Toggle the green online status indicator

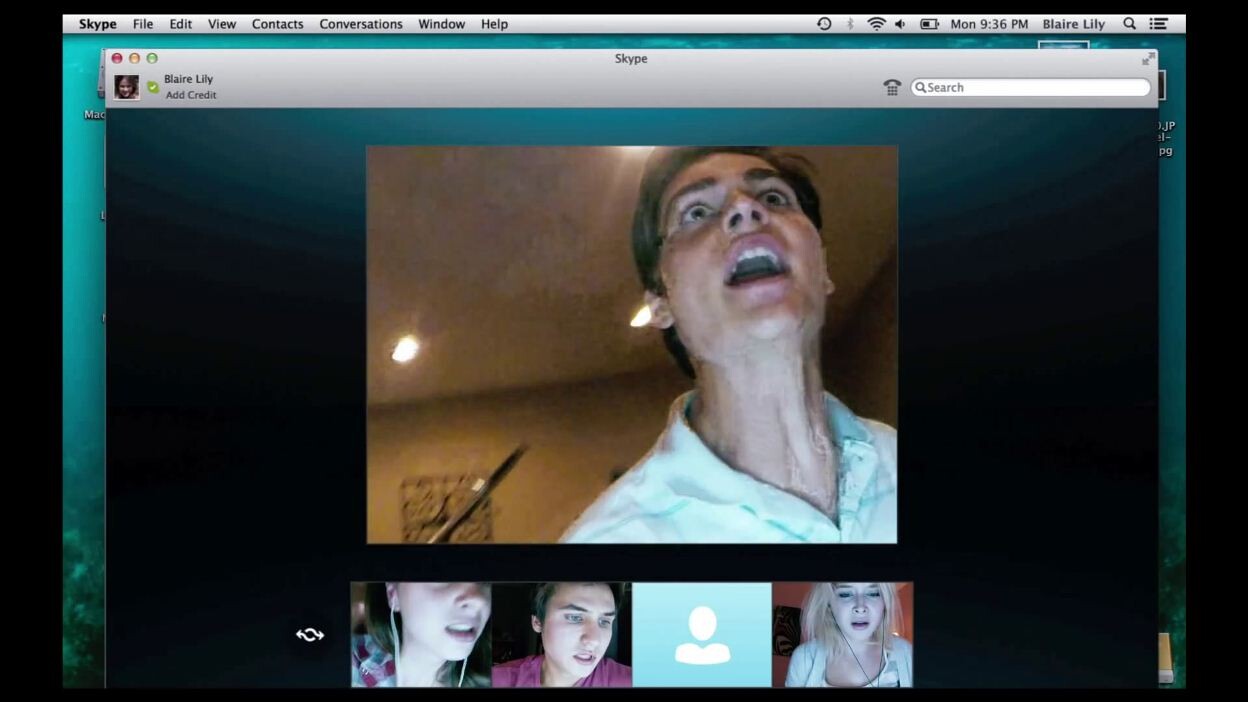[152, 87]
